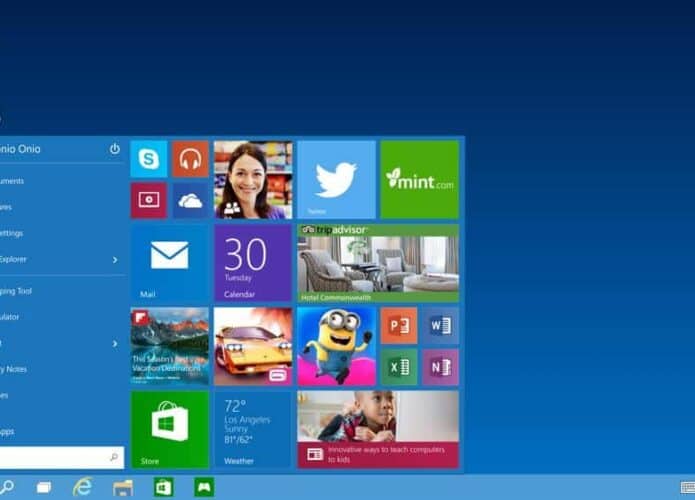Screen dimensions: 695x500
Task: Open the Xbox Games taskbar icon
Action: click(x=204, y=488)
